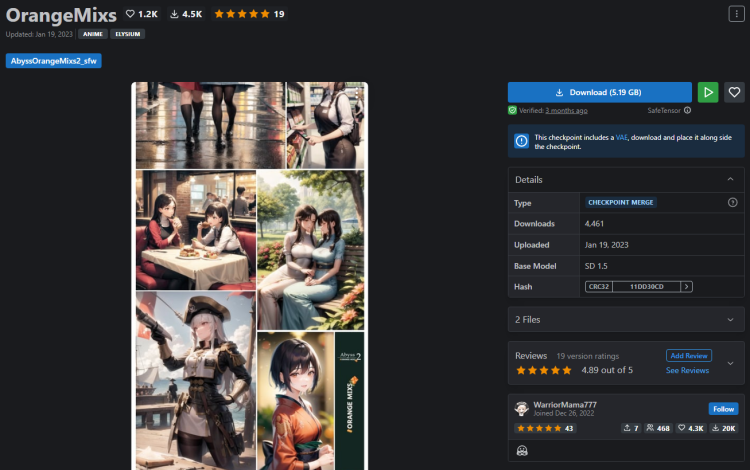
Task: Open the See Reviews link
Action: pyautogui.click(x=687, y=370)
